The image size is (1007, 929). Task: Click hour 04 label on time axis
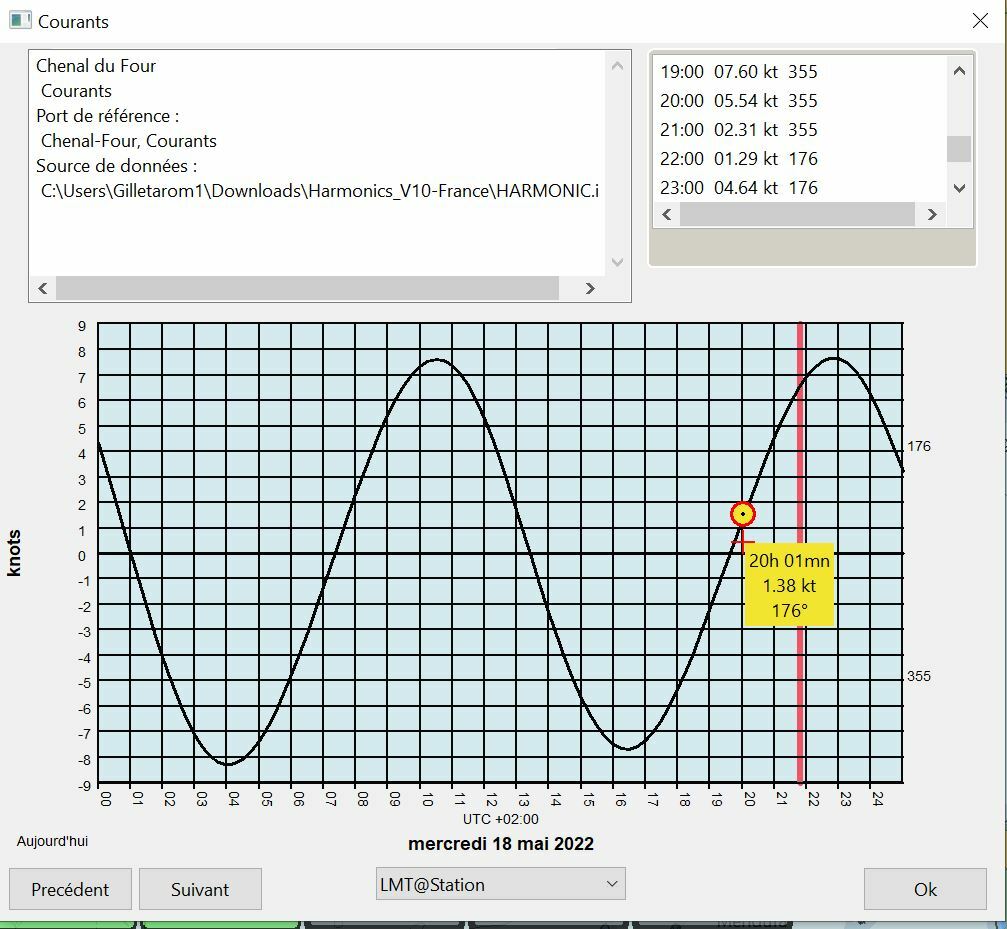click(234, 799)
